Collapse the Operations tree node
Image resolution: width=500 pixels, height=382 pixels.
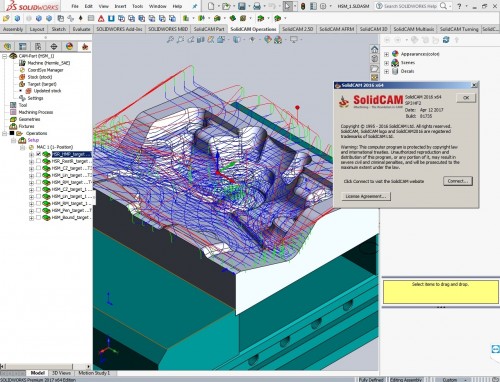[x=4, y=133]
